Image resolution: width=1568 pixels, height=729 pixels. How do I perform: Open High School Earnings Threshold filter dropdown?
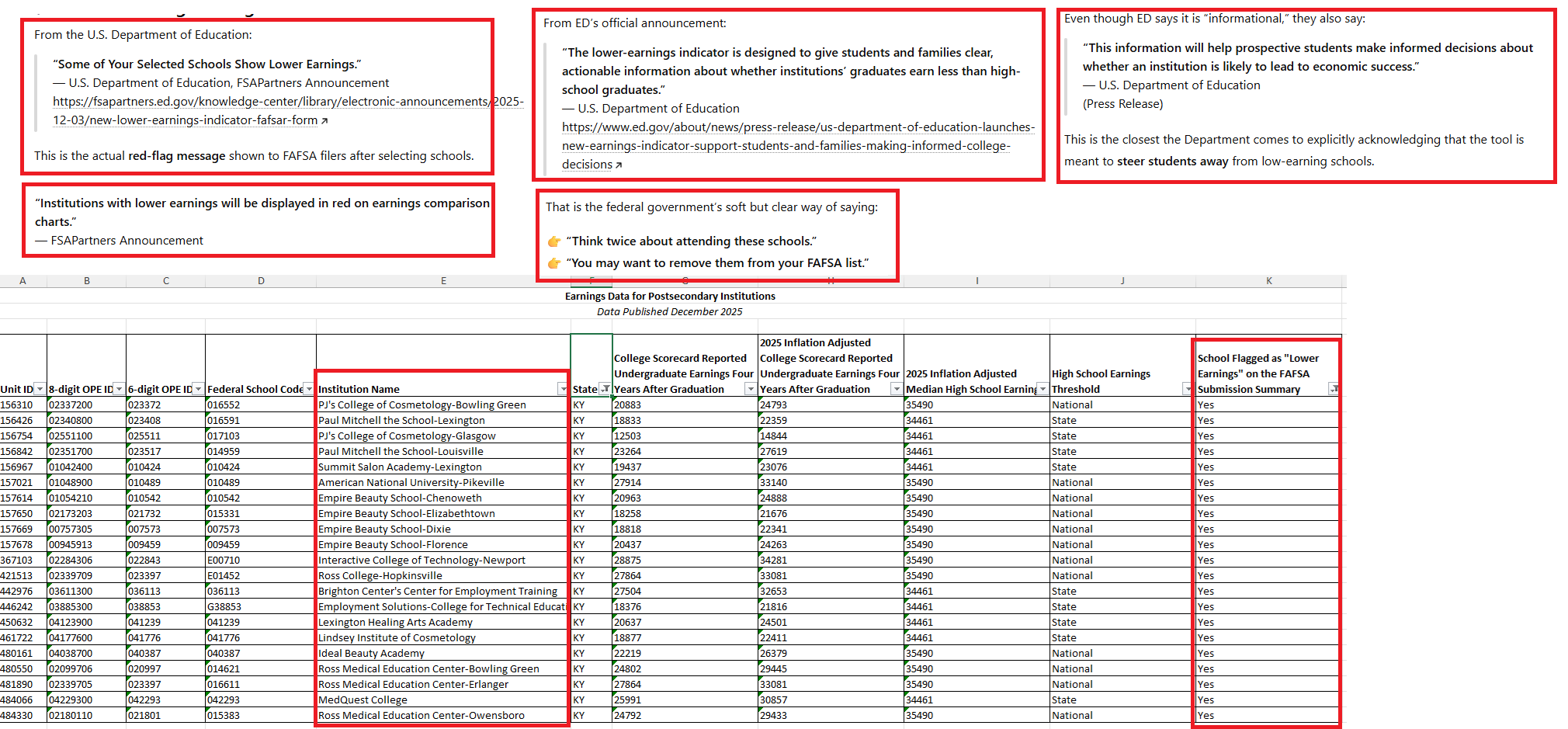pyautogui.click(x=1187, y=389)
